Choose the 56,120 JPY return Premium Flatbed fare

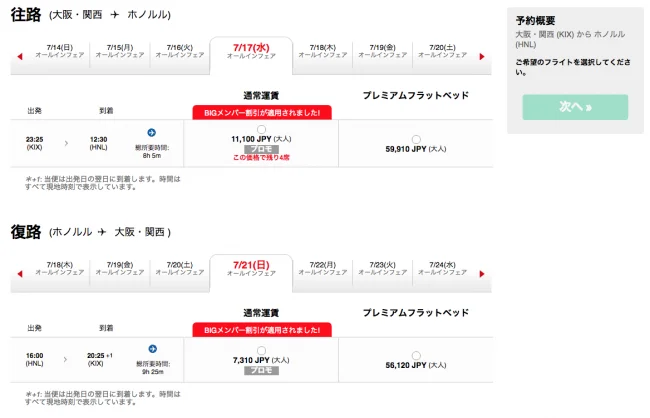(415, 355)
